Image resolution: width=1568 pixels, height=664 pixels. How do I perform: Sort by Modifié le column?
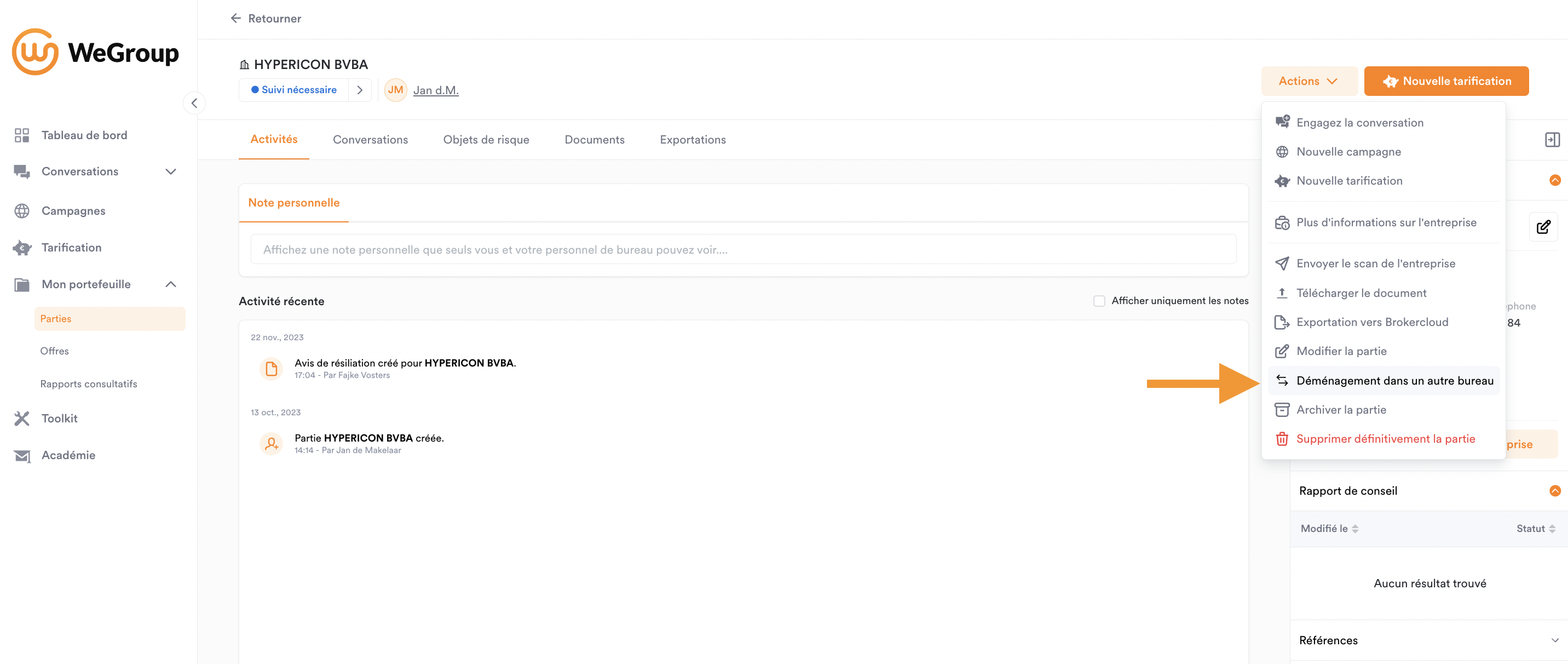coord(1329,529)
